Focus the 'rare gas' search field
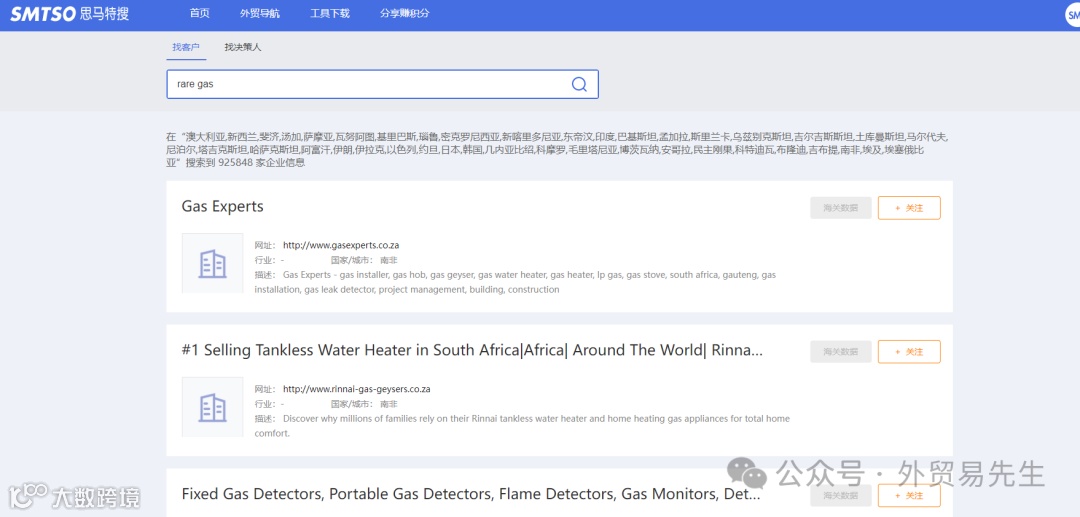The height and width of the screenshot is (517, 1080). click(x=382, y=84)
